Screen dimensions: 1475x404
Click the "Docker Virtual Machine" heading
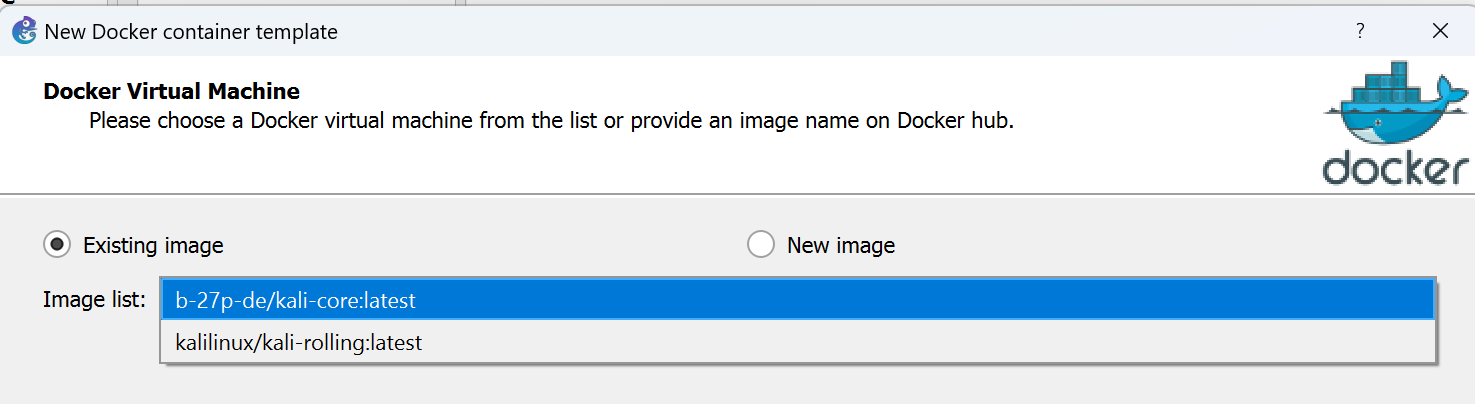pyautogui.click(x=171, y=92)
